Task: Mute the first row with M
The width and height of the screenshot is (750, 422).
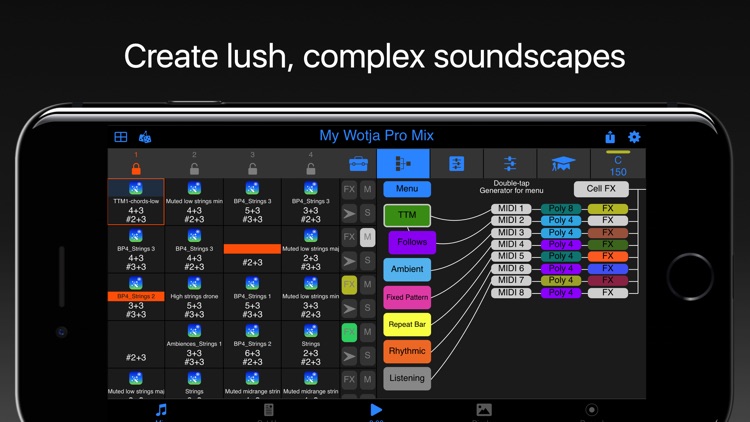Action: [367, 189]
